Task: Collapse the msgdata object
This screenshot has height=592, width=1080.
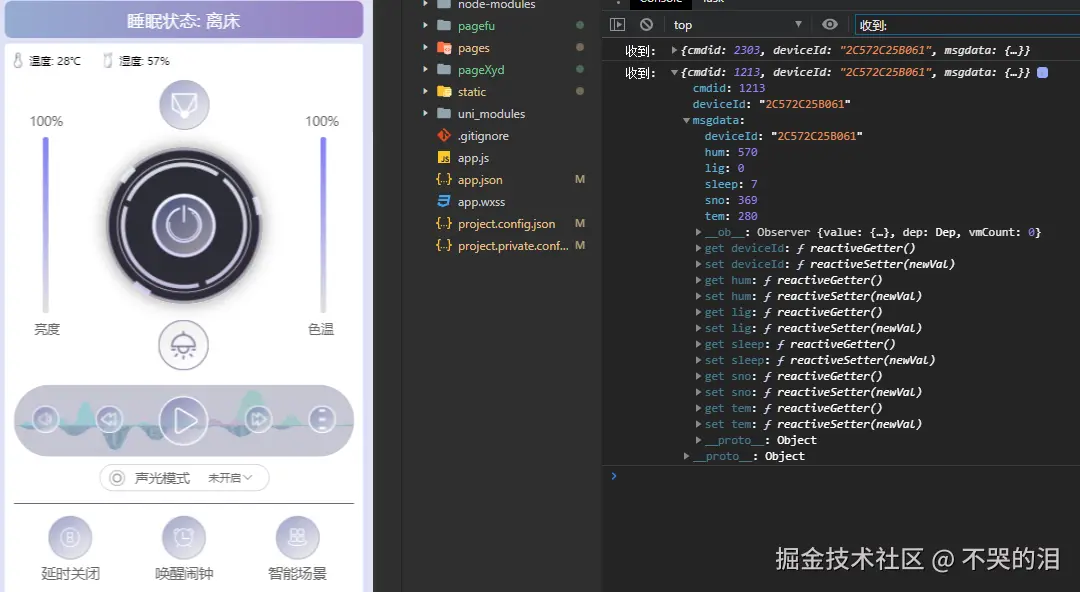Action: pyautogui.click(x=686, y=121)
